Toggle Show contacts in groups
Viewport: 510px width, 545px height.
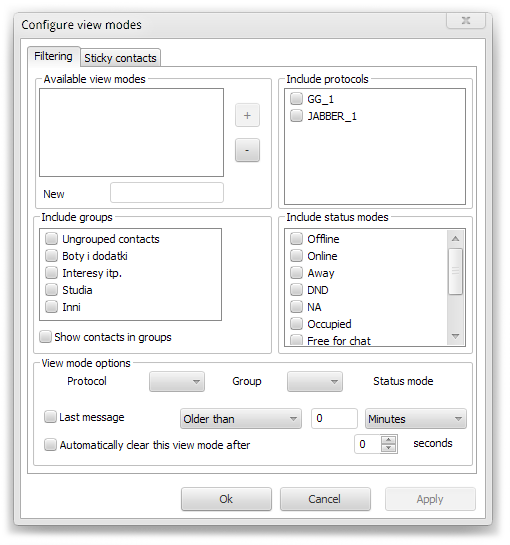click(x=45, y=337)
